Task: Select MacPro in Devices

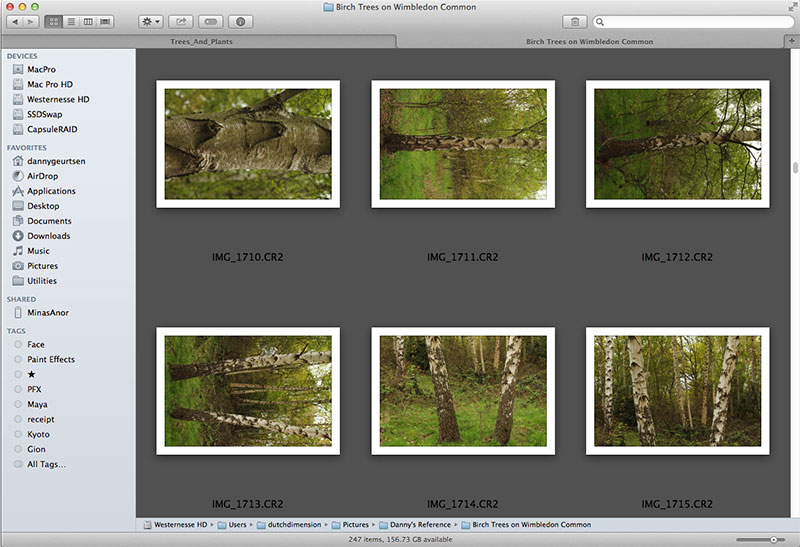Action: click(41, 69)
